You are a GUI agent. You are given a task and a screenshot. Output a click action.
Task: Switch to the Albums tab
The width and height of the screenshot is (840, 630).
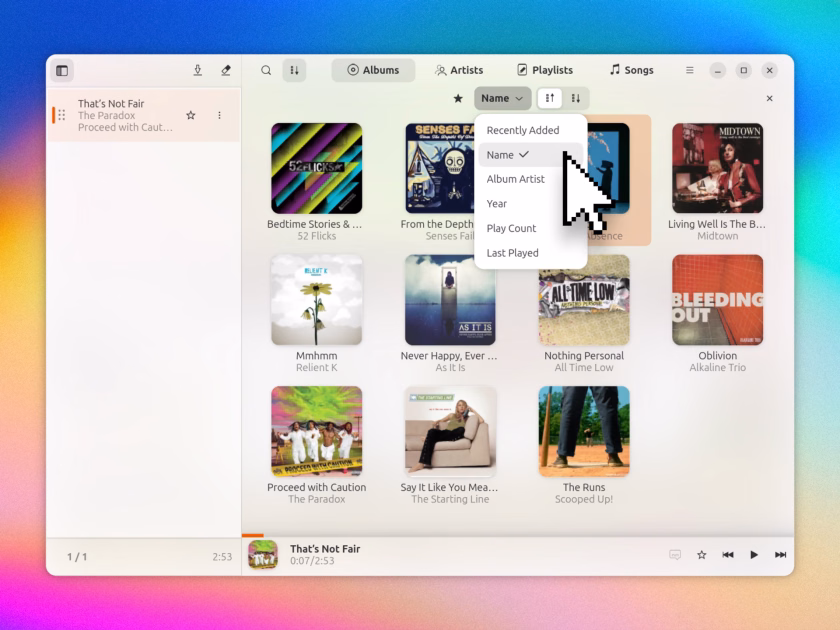[373, 70]
